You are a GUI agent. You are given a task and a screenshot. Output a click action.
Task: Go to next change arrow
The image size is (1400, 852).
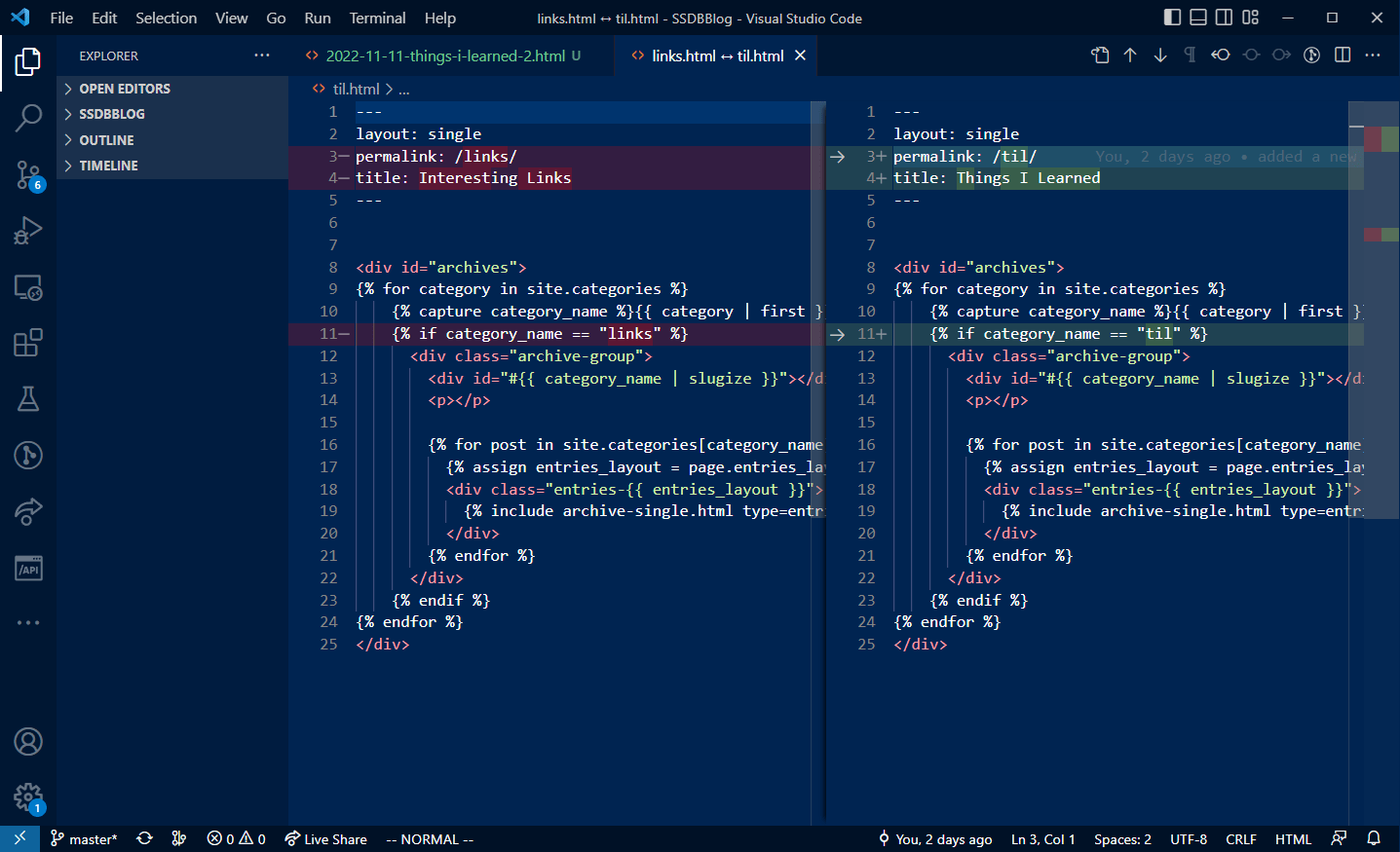coord(1160,56)
